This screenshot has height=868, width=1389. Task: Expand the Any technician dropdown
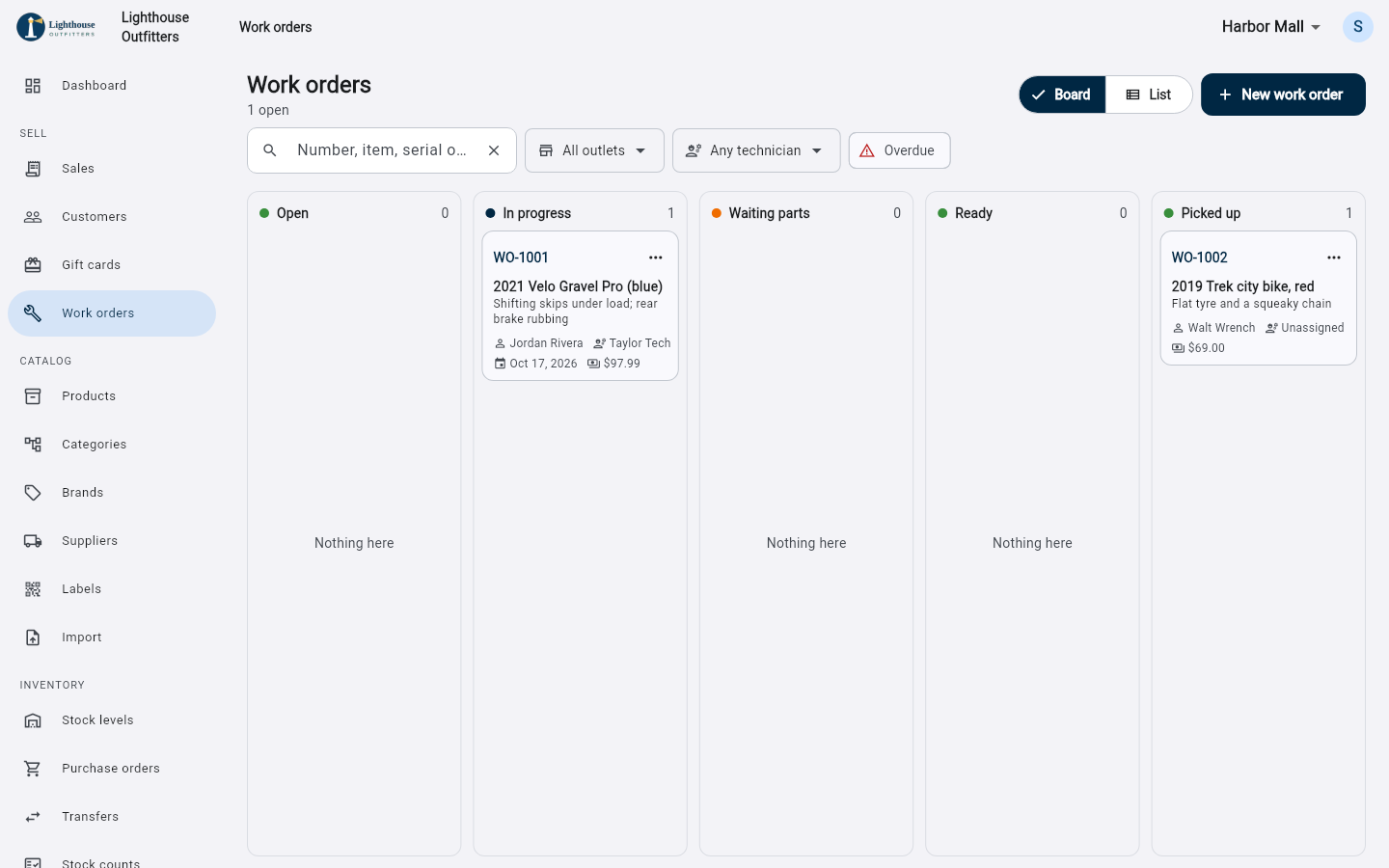coord(756,150)
